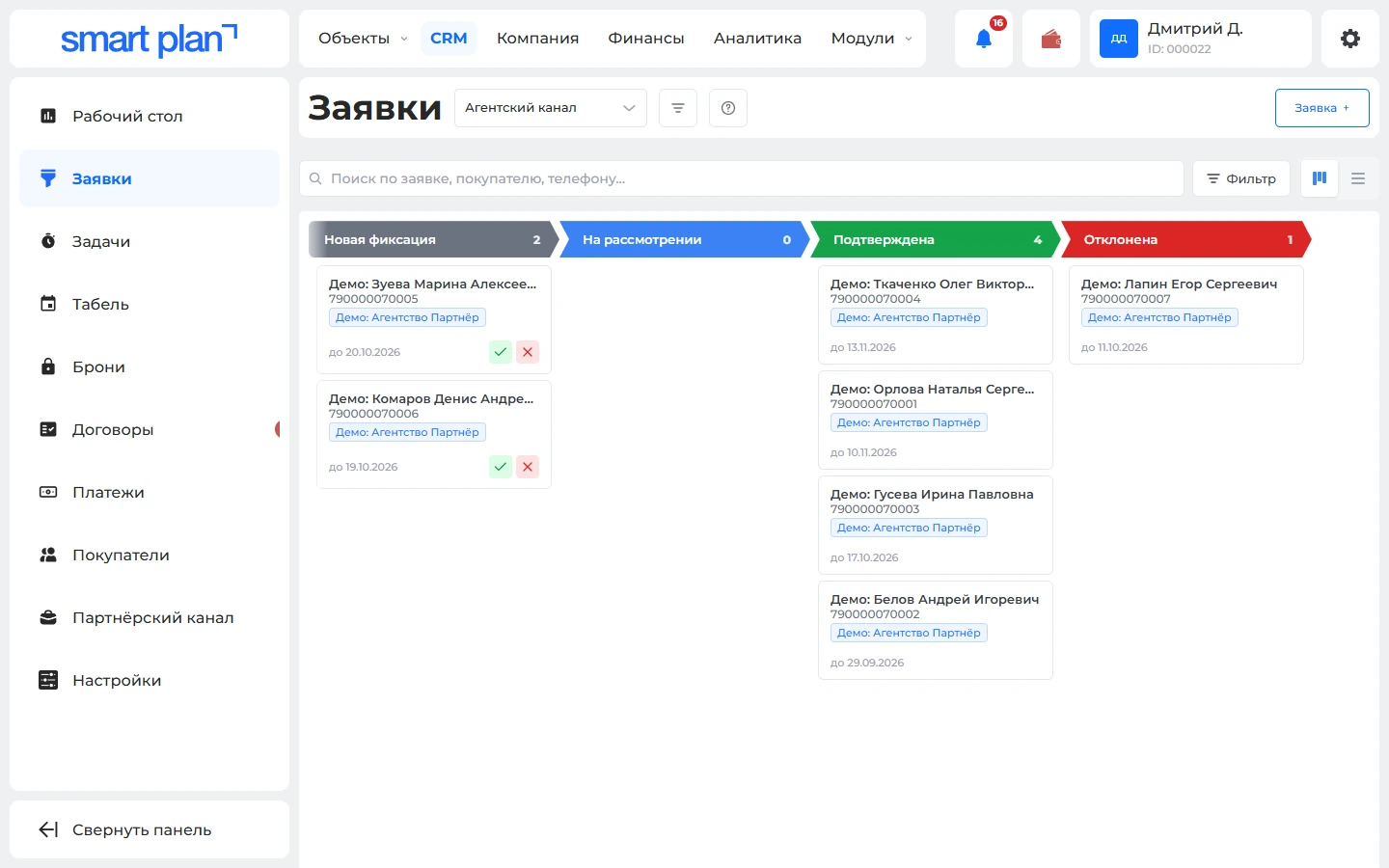Click the На рассмотрении column header

coord(685,239)
